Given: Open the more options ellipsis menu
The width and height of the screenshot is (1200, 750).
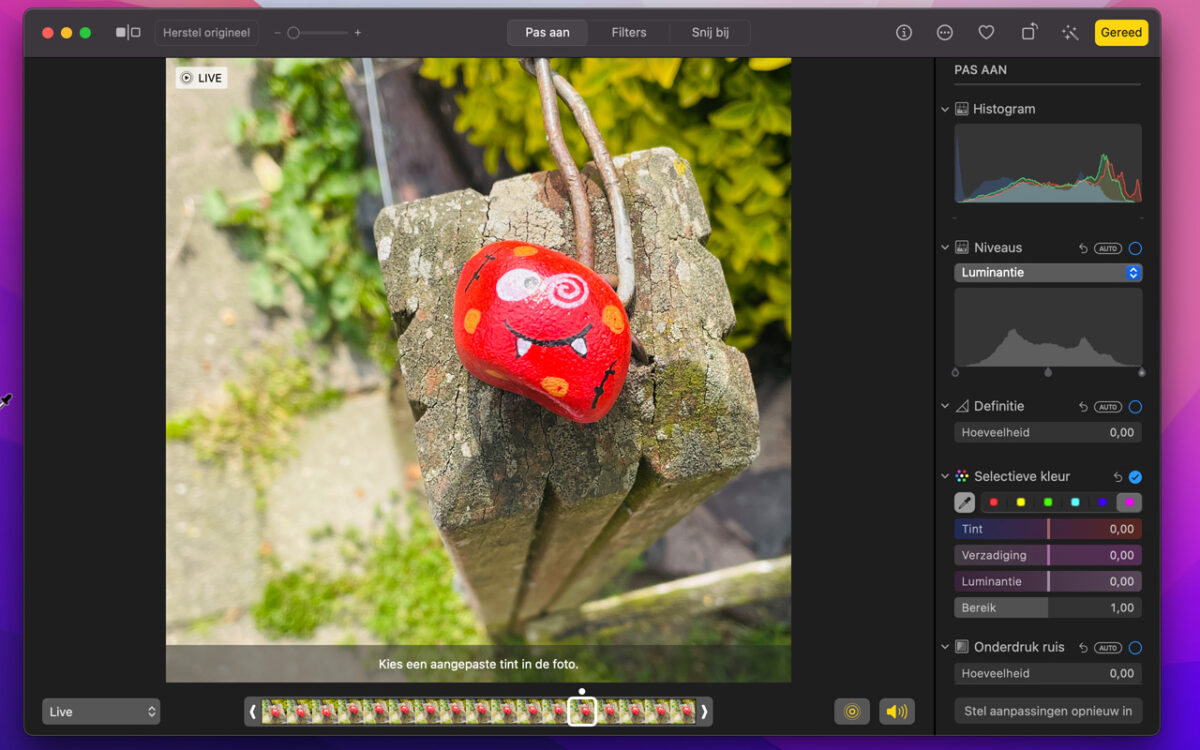Looking at the screenshot, I should [x=945, y=33].
